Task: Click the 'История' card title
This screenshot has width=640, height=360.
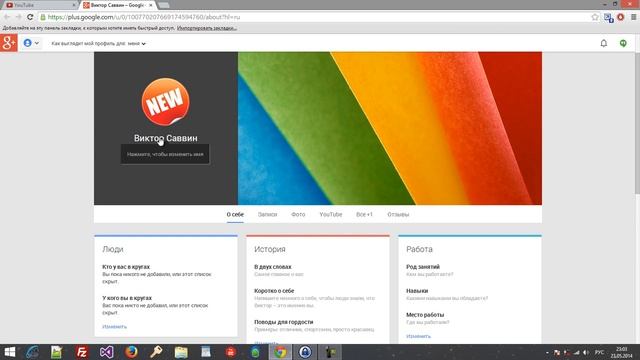Action: pos(269,249)
